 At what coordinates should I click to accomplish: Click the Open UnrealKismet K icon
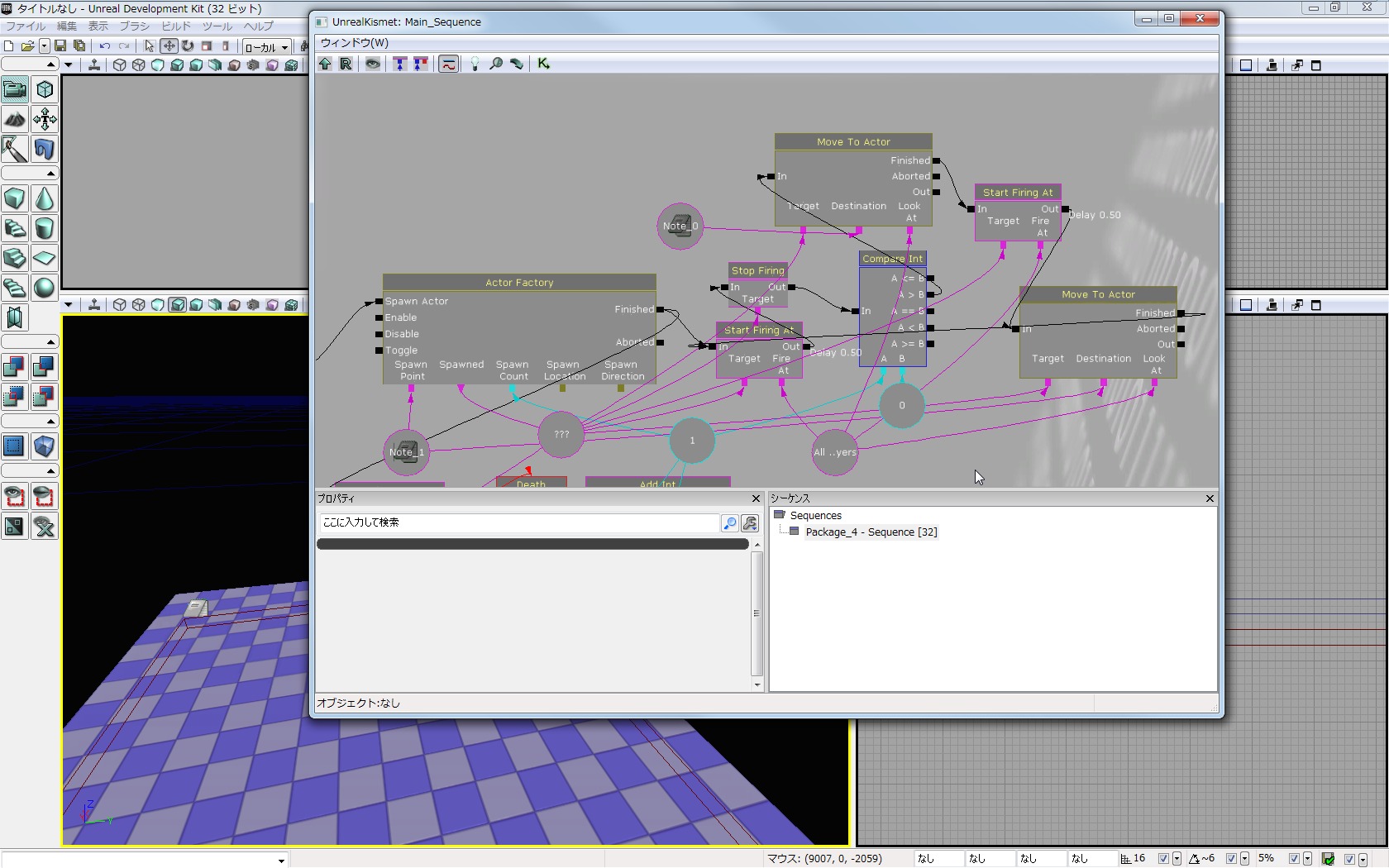[x=543, y=64]
